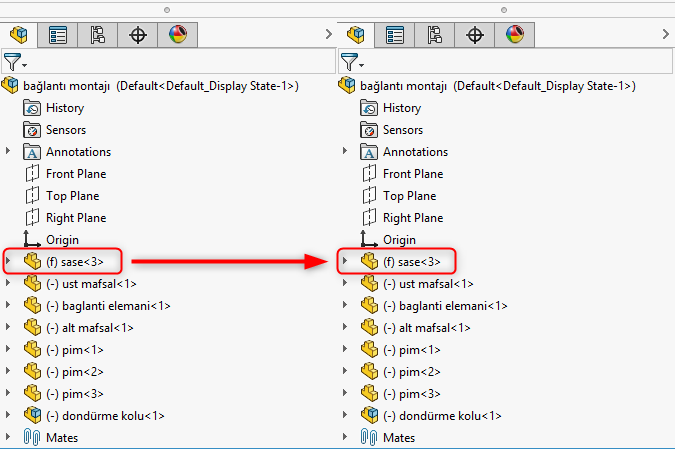Viewport: 680px width, 449px height.
Task: Select Origin icon in left tree
Action: pos(32,239)
